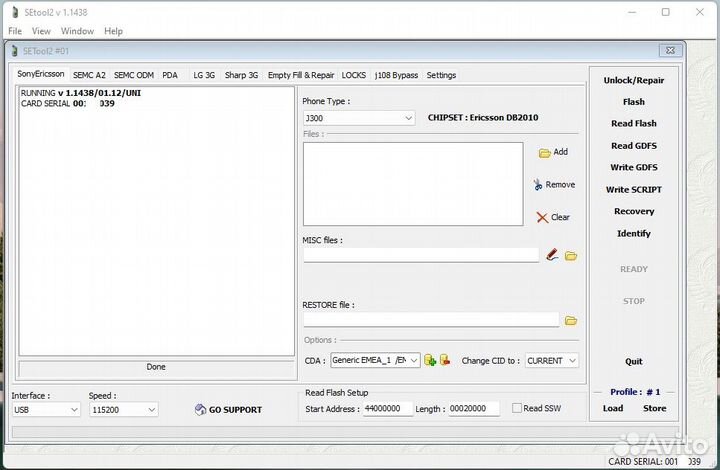This screenshot has width=720, height=470.
Task: Open the RESTORE file browse folder icon
Action: pyautogui.click(x=571, y=320)
